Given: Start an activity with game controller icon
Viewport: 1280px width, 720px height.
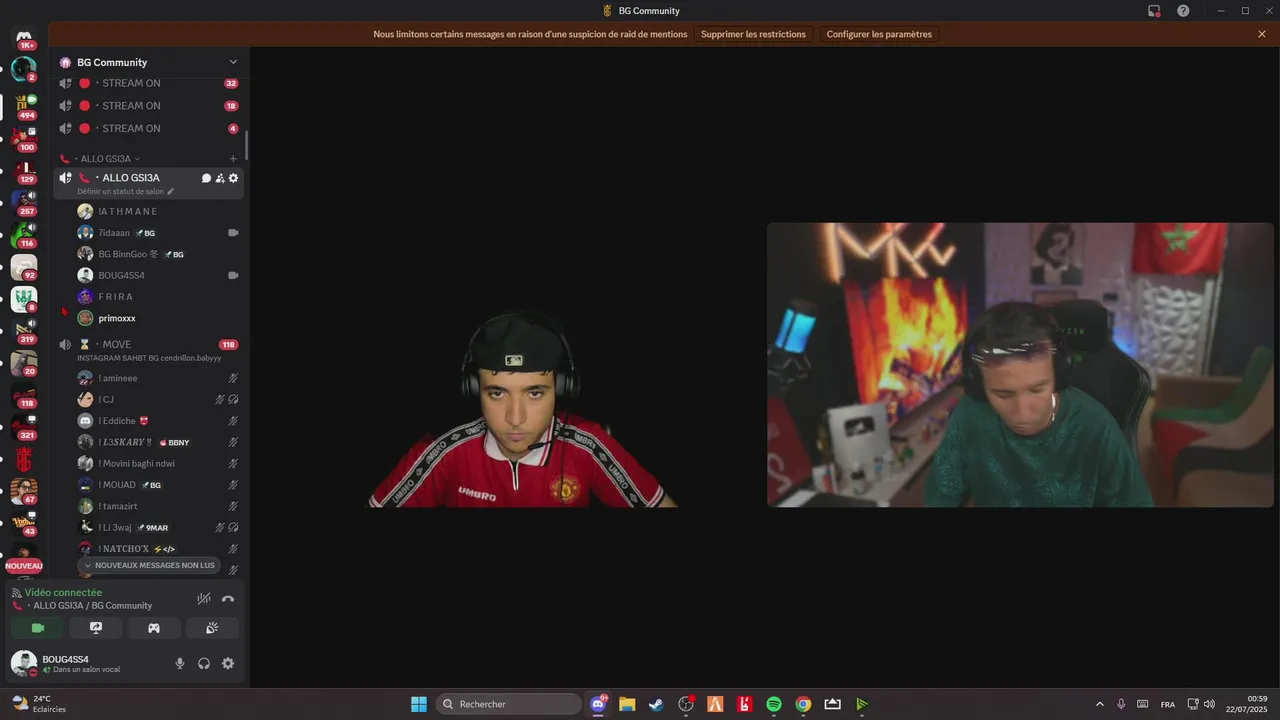Looking at the screenshot, I should click(154, 628).
